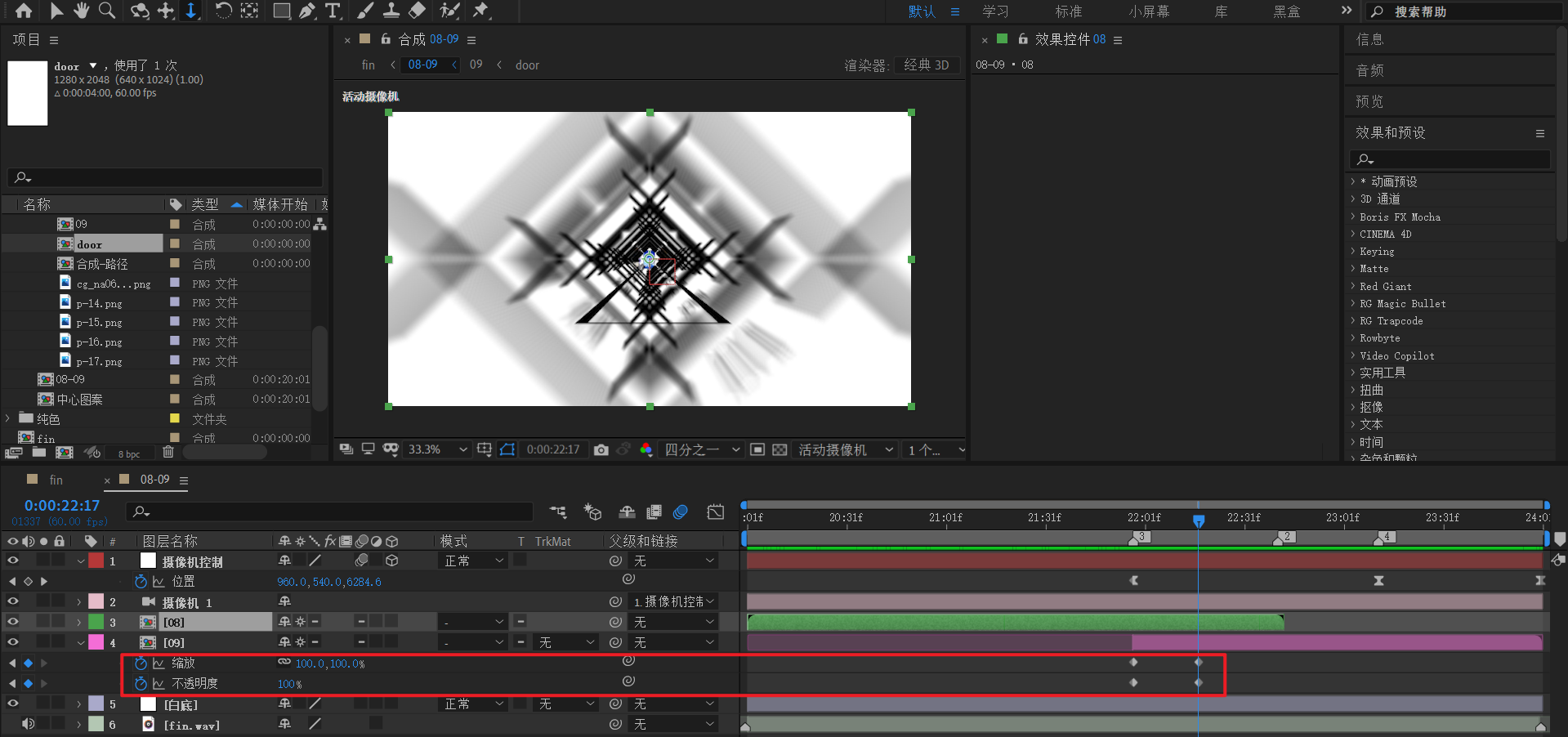Hide the 摄像机控制 layer with eye icon

click(x=13, y=561)
